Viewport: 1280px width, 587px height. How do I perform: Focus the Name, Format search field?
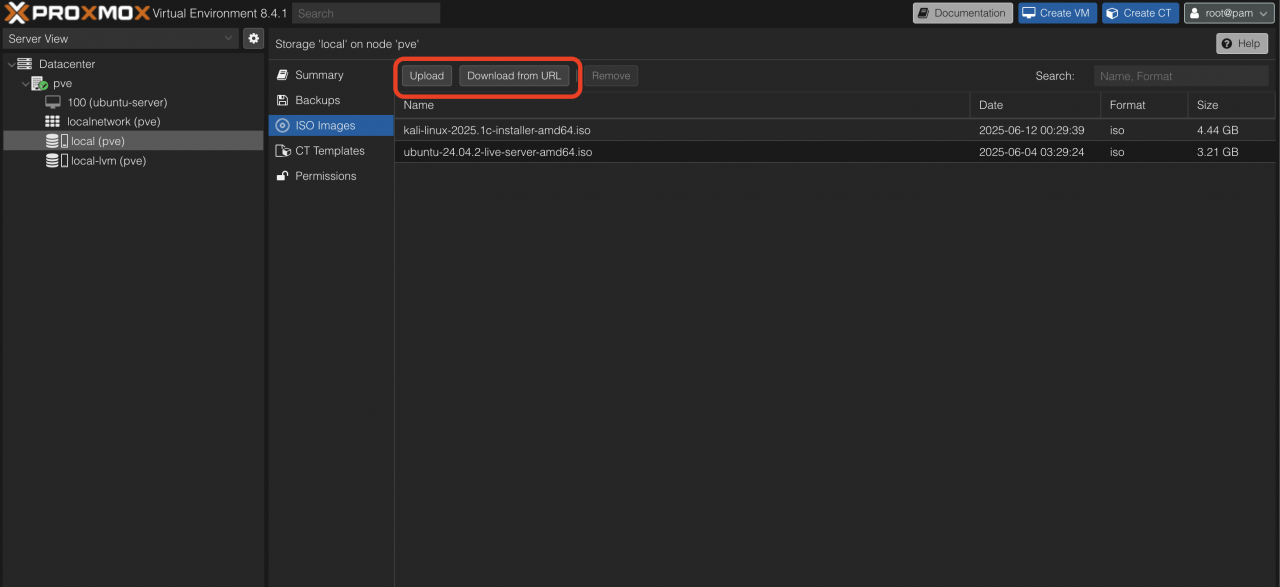1181,76
